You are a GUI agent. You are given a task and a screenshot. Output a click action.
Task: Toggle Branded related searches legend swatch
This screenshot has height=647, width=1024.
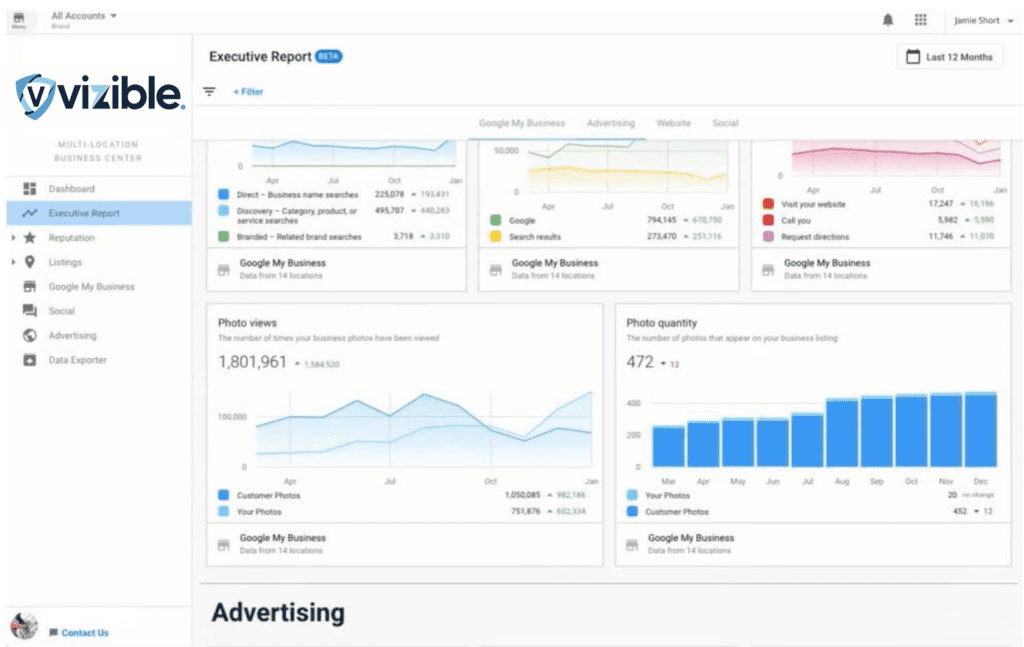[223, 236]
